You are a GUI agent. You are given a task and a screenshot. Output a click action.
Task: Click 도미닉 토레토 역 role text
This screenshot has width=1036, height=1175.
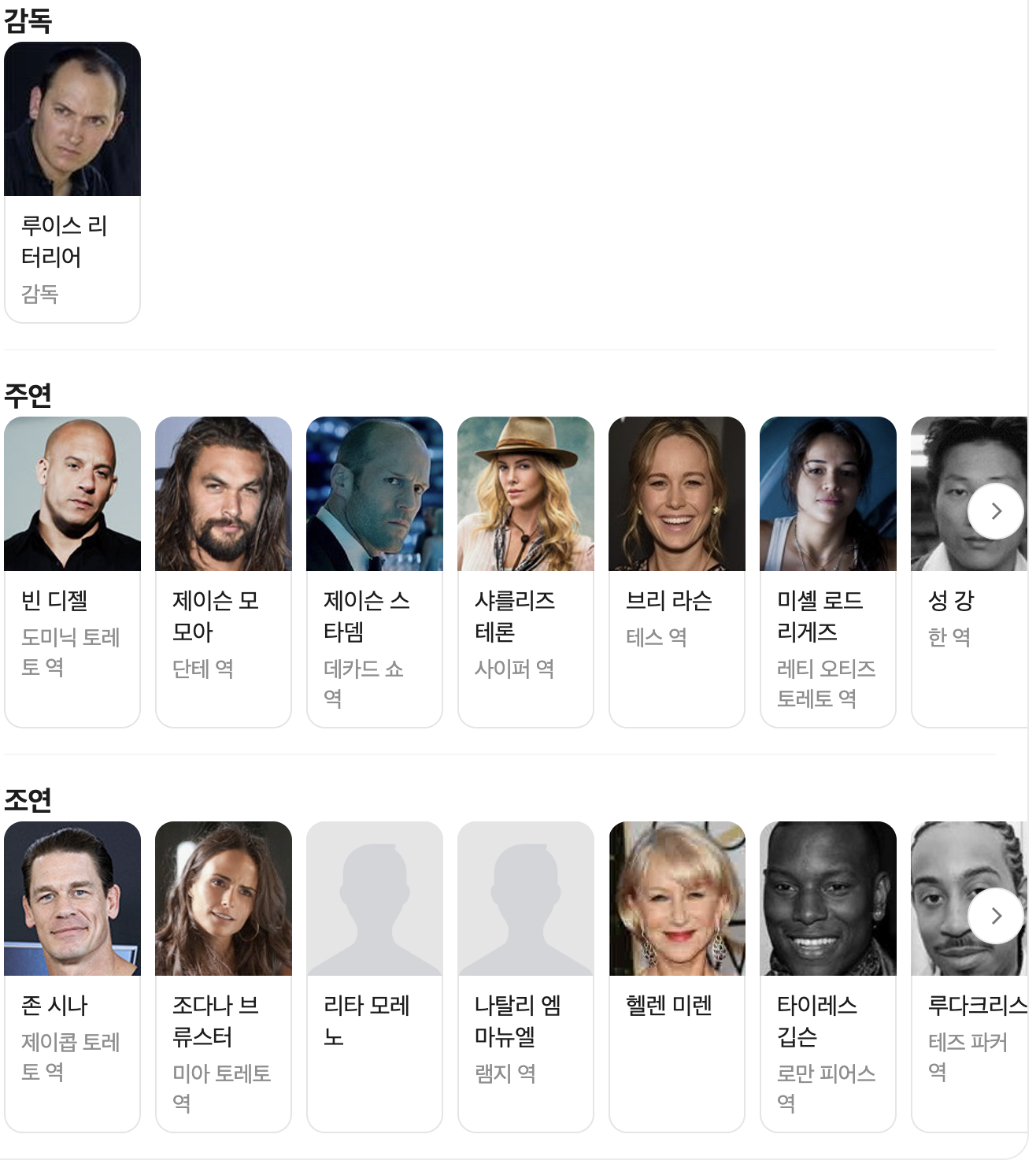click(x=70, y=652)
